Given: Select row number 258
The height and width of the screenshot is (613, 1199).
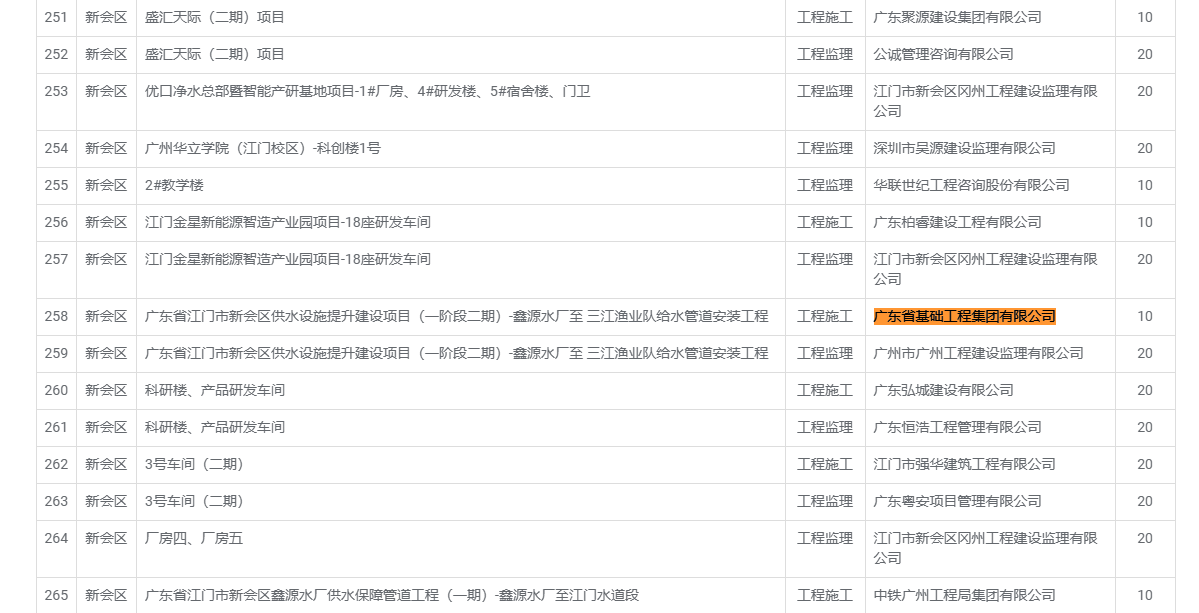Looking at the screenshot, I should tap(56, 316).
